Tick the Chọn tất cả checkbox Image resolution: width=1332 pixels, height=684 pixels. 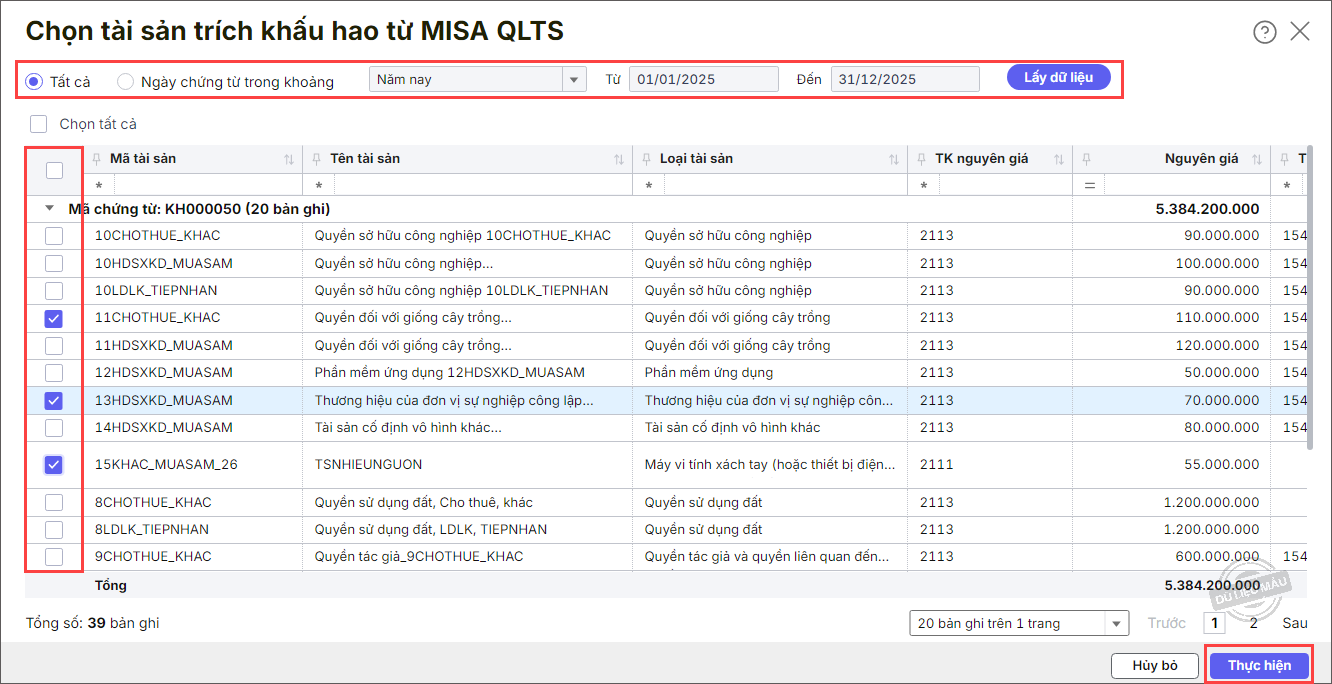click(39, 124)
